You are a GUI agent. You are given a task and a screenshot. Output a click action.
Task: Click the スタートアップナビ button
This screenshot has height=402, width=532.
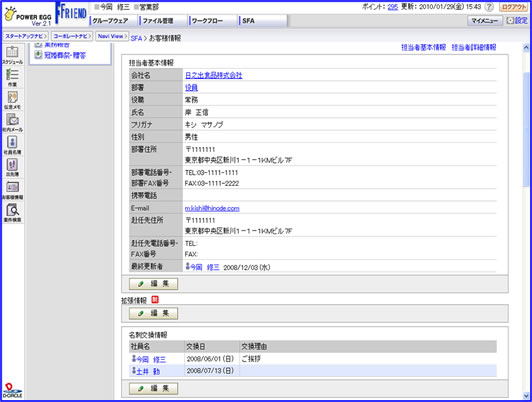click(x=26, y=36)
